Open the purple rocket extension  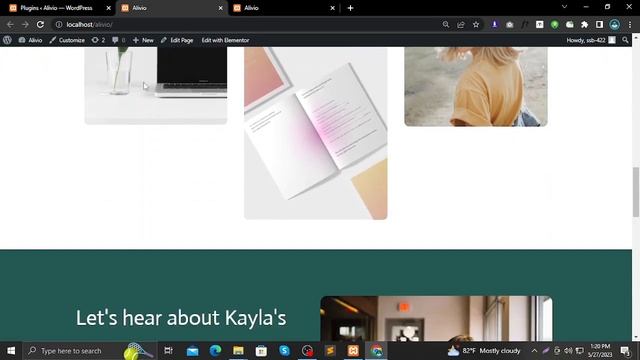coord(495,24)
